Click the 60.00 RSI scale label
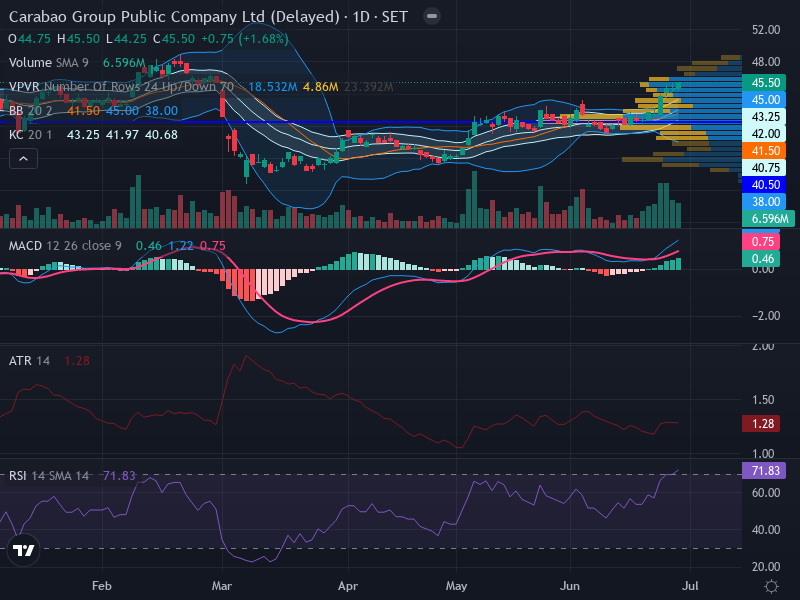Image resolution: width=800 pixels, height=600 pixels. click(766, 493)
